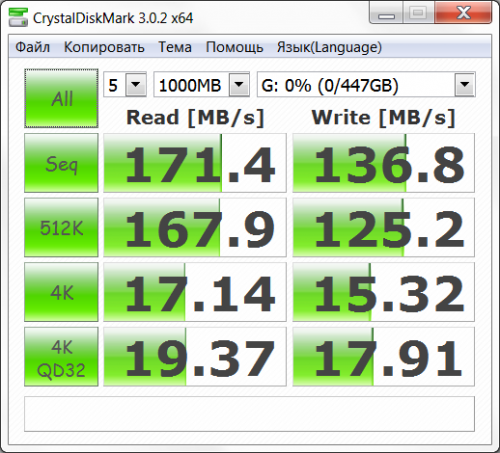This screenshot has height=453, width=500.
Task: Run all benchmarks with the All button
Action: pos(61,98)
